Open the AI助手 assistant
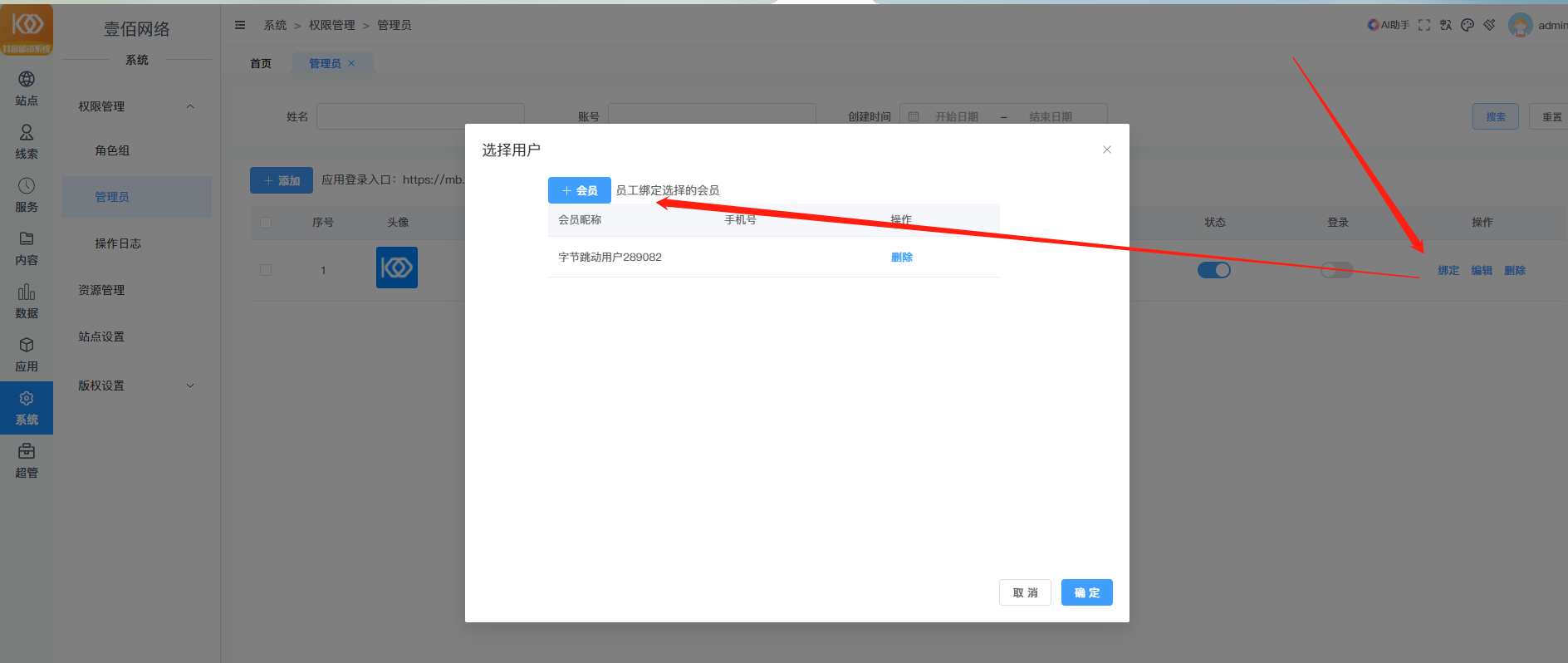The image size is (1568, 663). tap(1388, 25)
